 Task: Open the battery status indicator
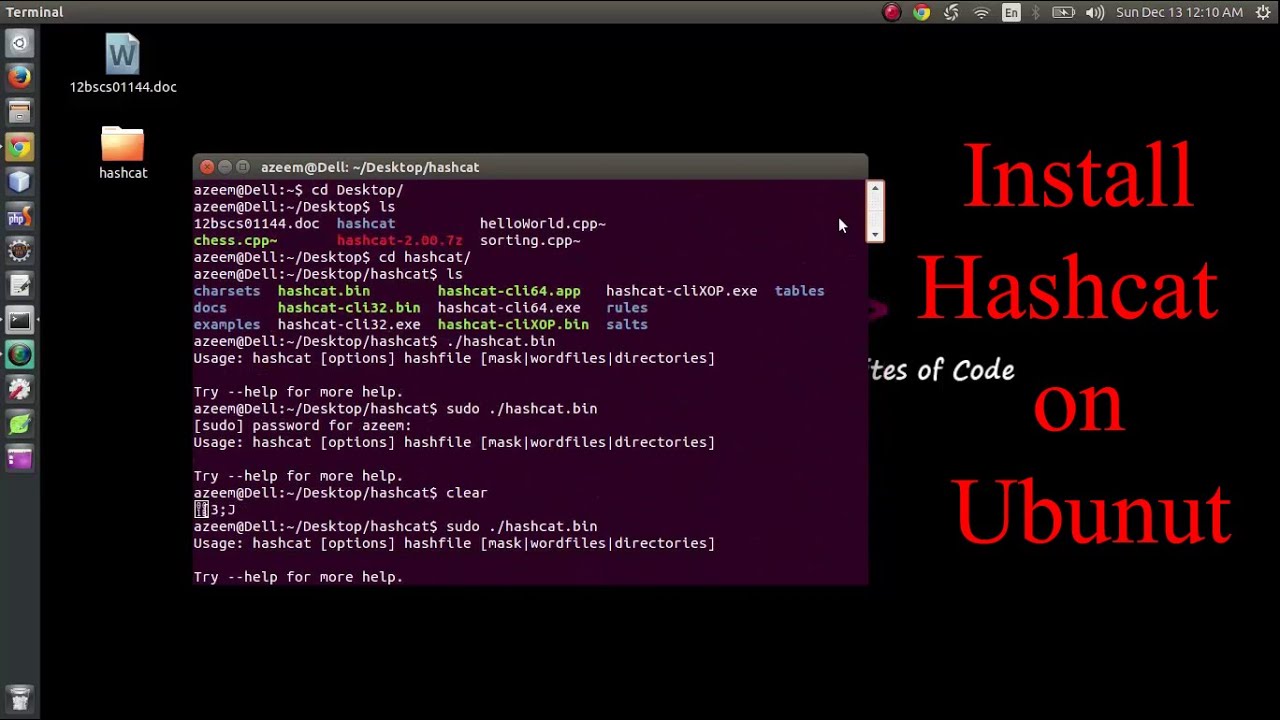1063,12
